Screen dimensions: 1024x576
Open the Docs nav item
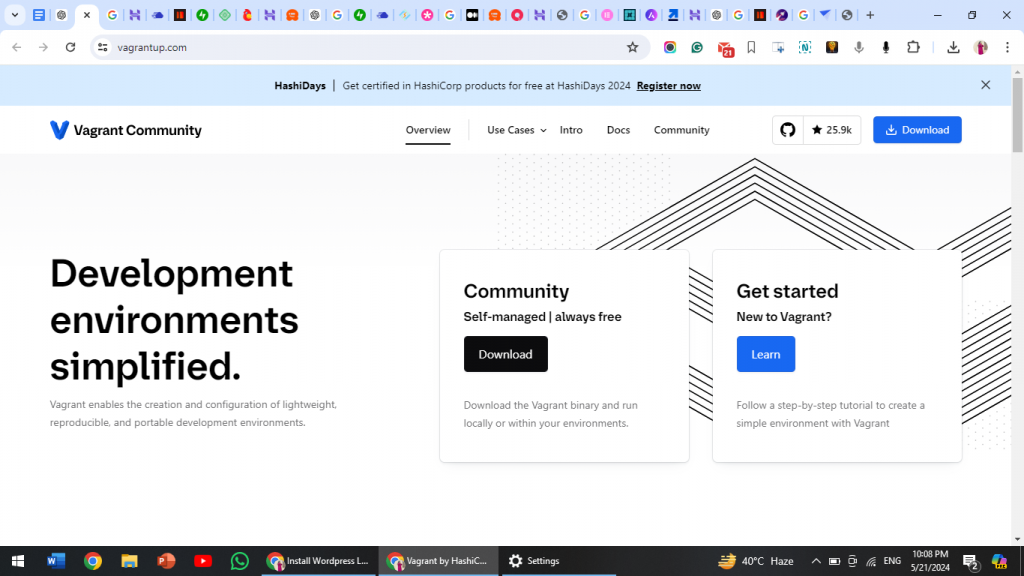618,130
